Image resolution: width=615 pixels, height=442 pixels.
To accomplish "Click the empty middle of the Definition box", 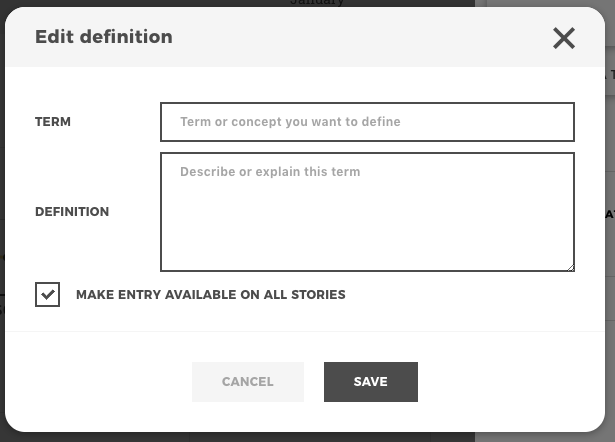I will 367,225.
